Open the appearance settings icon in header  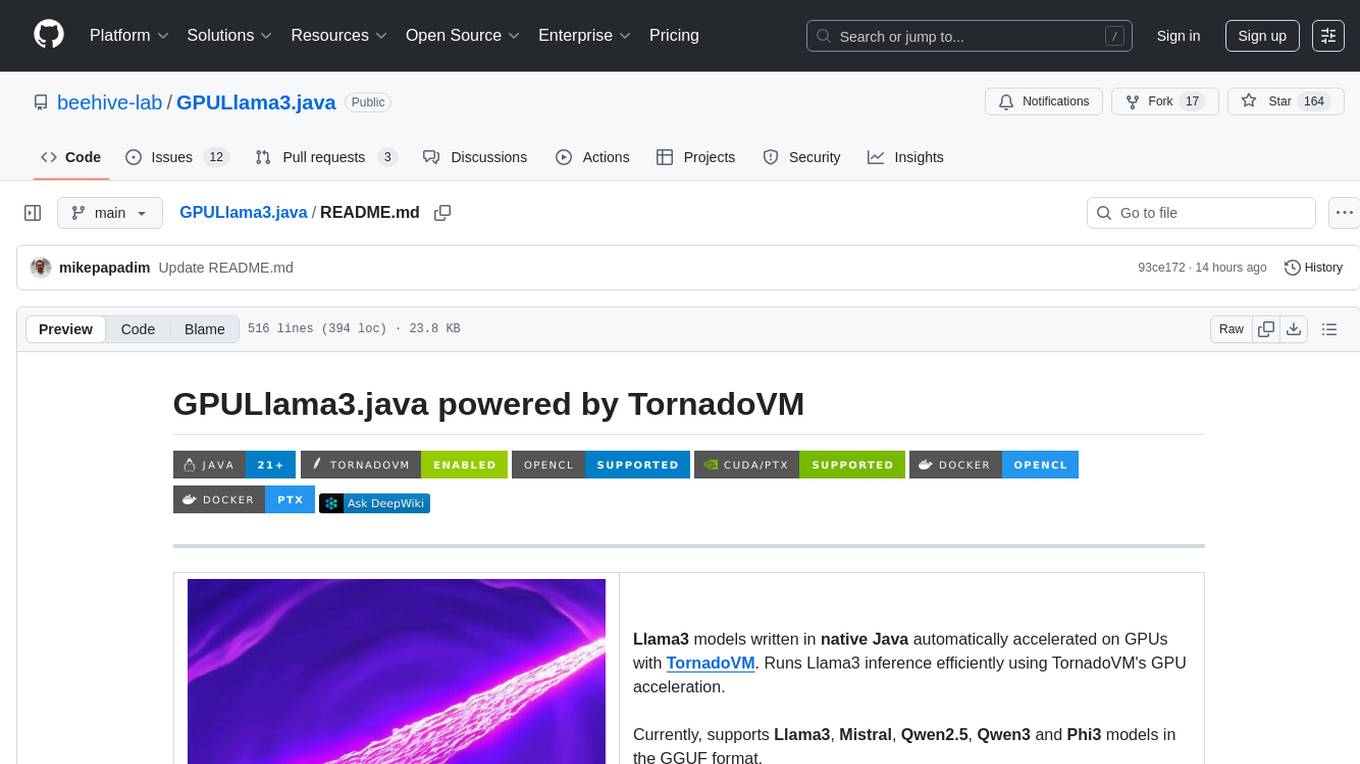pos(1328,36)
